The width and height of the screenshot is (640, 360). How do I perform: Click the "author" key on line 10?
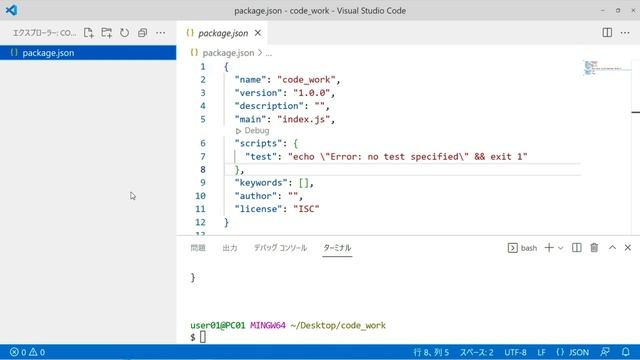pyautogui.click(x=256, y=196)
